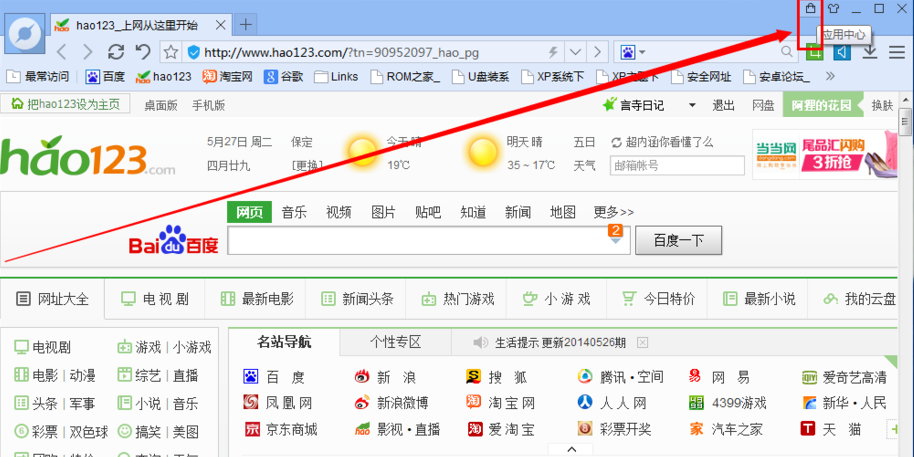Toggle the lightning speed mode icon
The width and height of the screenshot is (914, 457).
[553, 52]
